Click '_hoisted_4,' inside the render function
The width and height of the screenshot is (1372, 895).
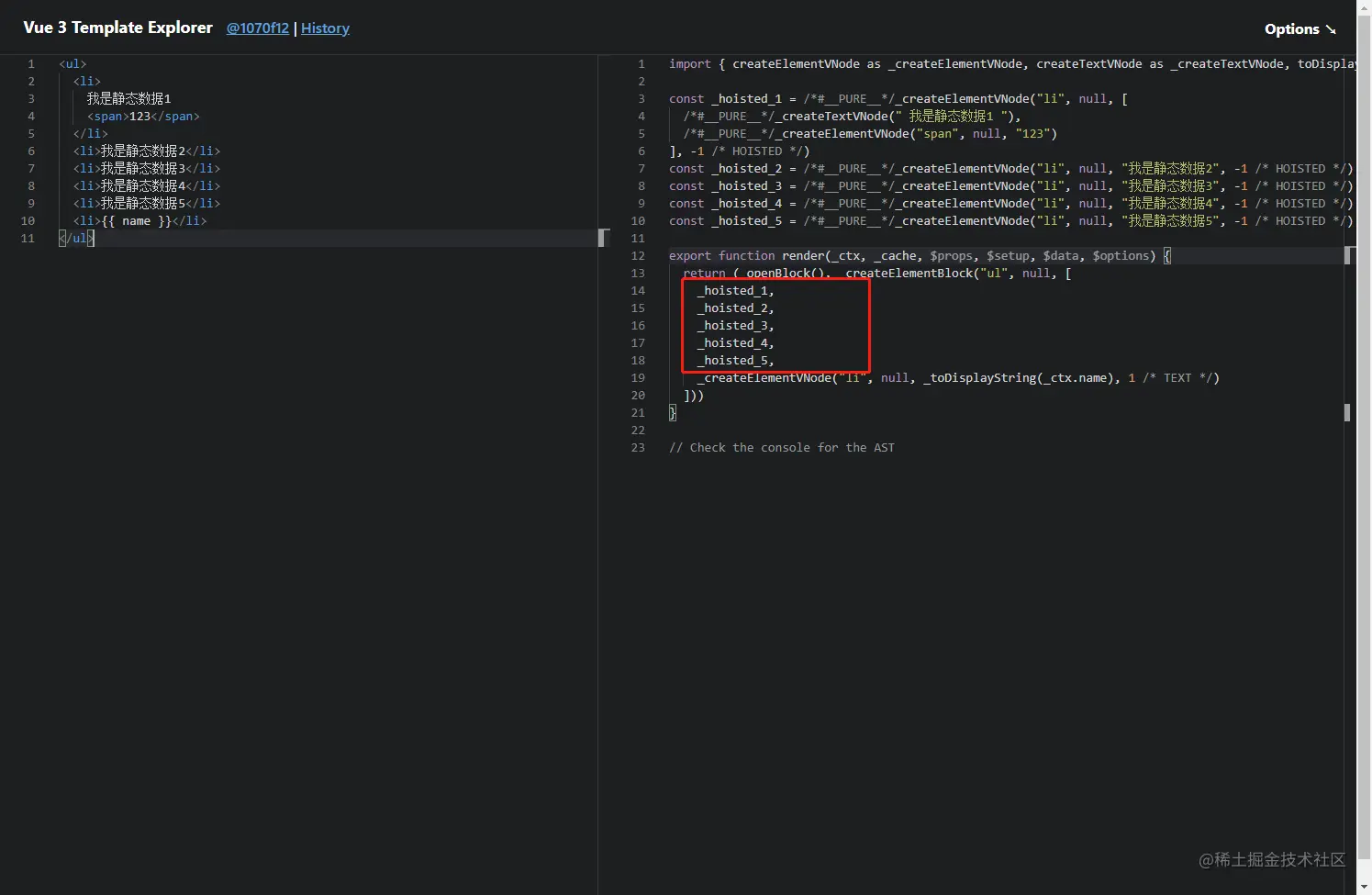735,343
